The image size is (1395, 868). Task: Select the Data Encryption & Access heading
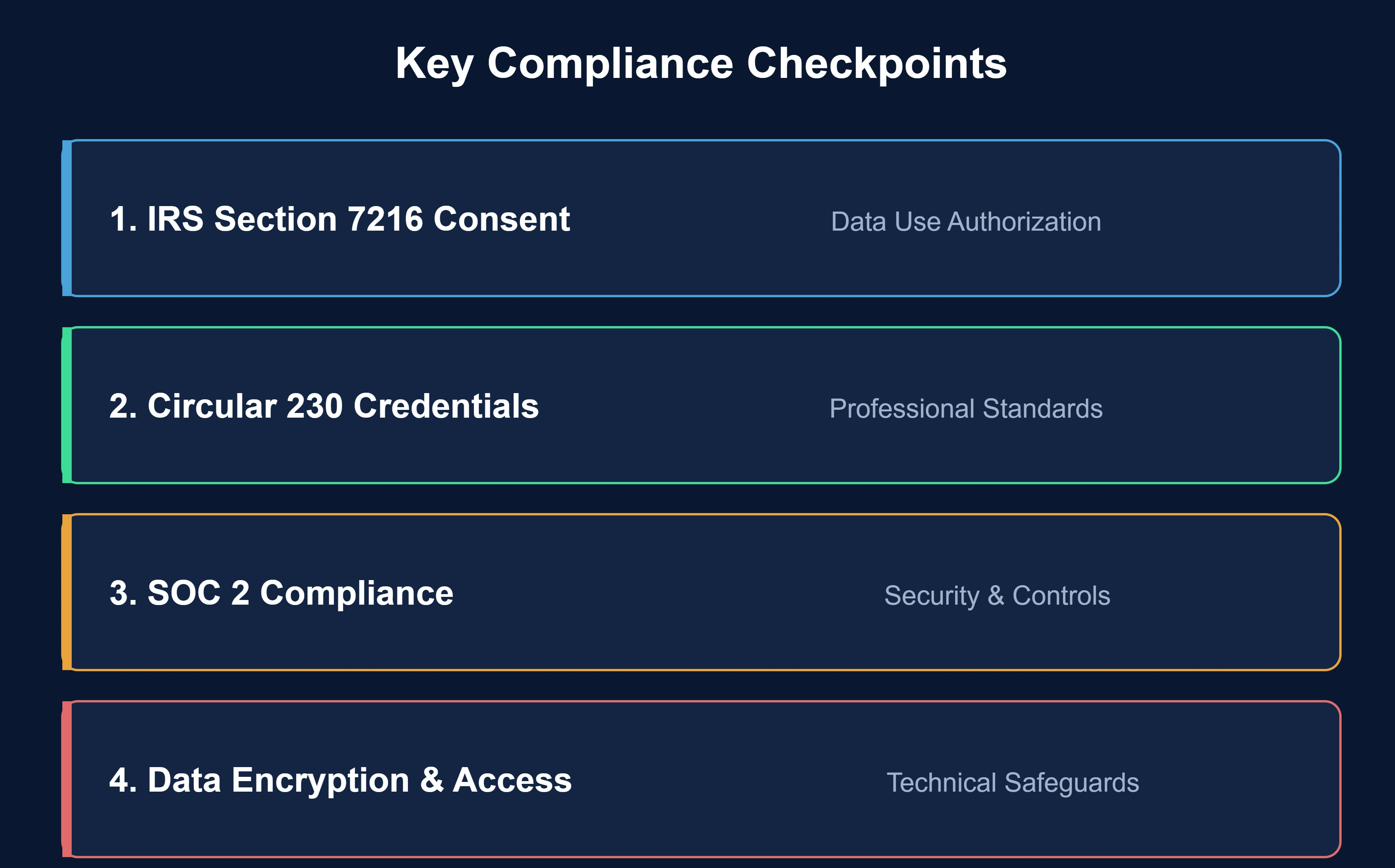click(341, 780)
